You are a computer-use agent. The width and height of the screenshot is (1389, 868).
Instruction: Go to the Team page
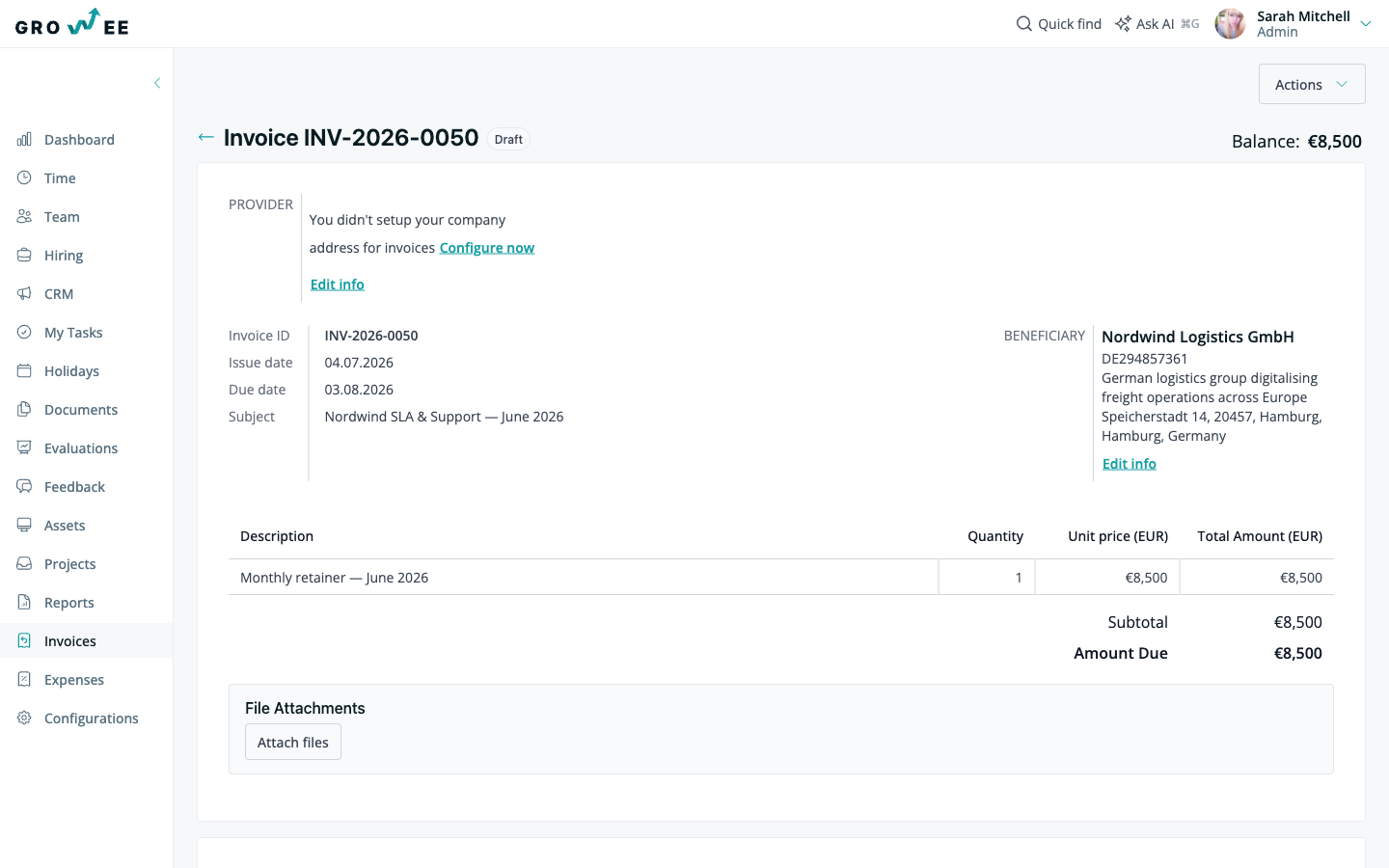coord(87,217)
